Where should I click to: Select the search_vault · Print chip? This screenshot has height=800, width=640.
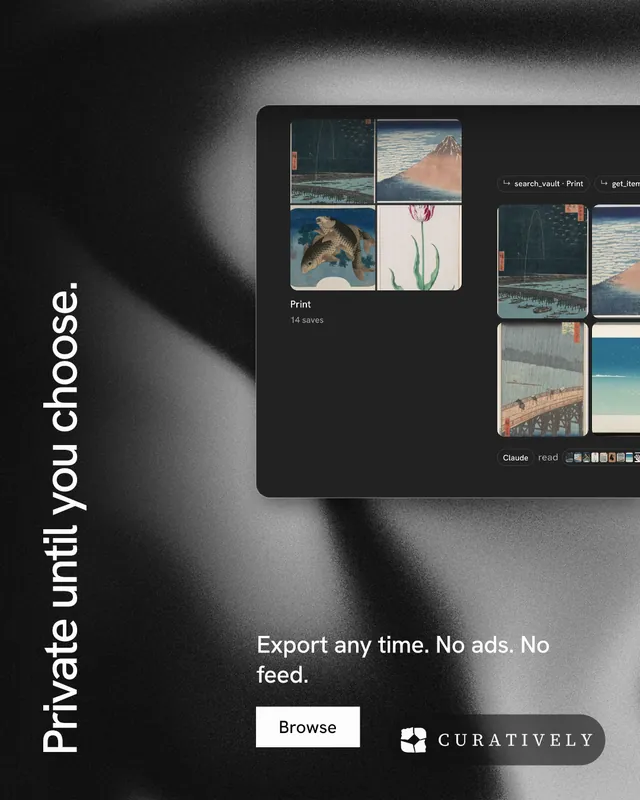pos(544,184)
